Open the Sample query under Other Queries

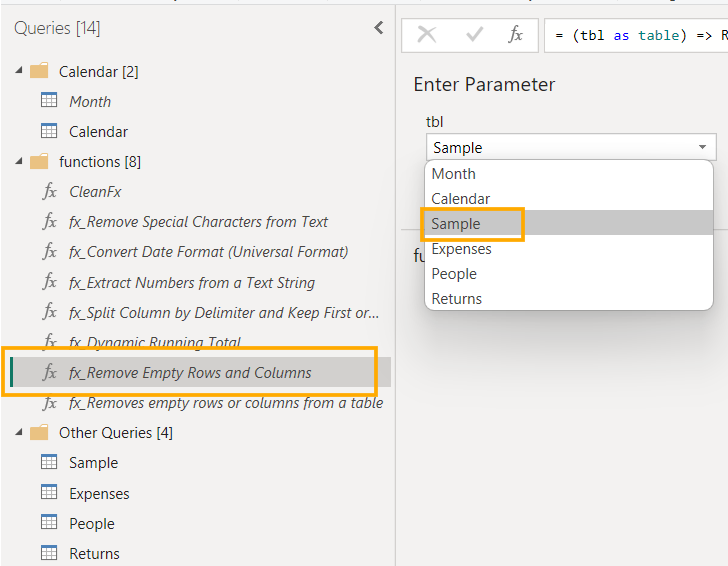pos(93,462)
